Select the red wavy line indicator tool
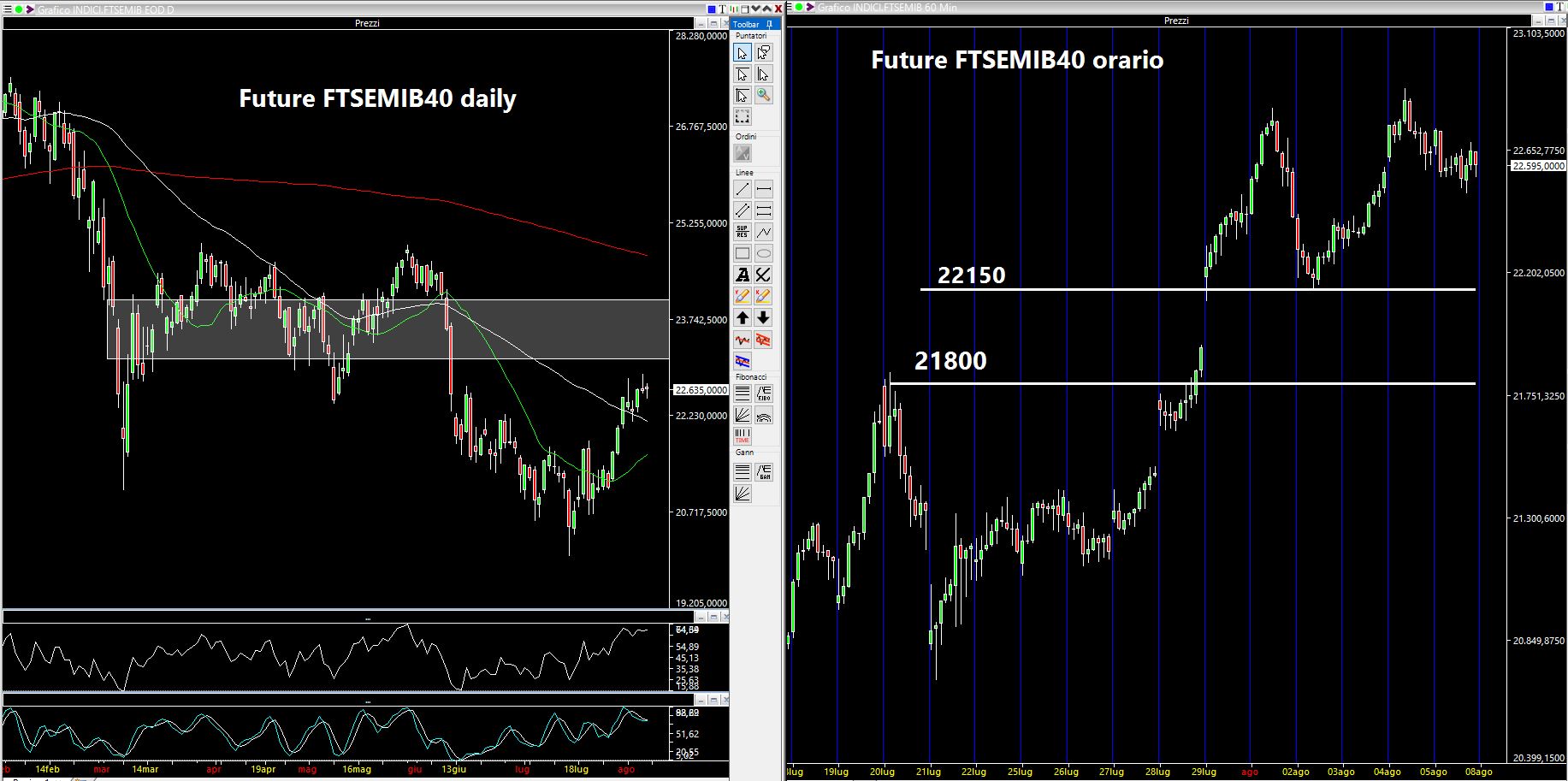The height and width of the screenshot is (781, 1568). tap(743, 340)
